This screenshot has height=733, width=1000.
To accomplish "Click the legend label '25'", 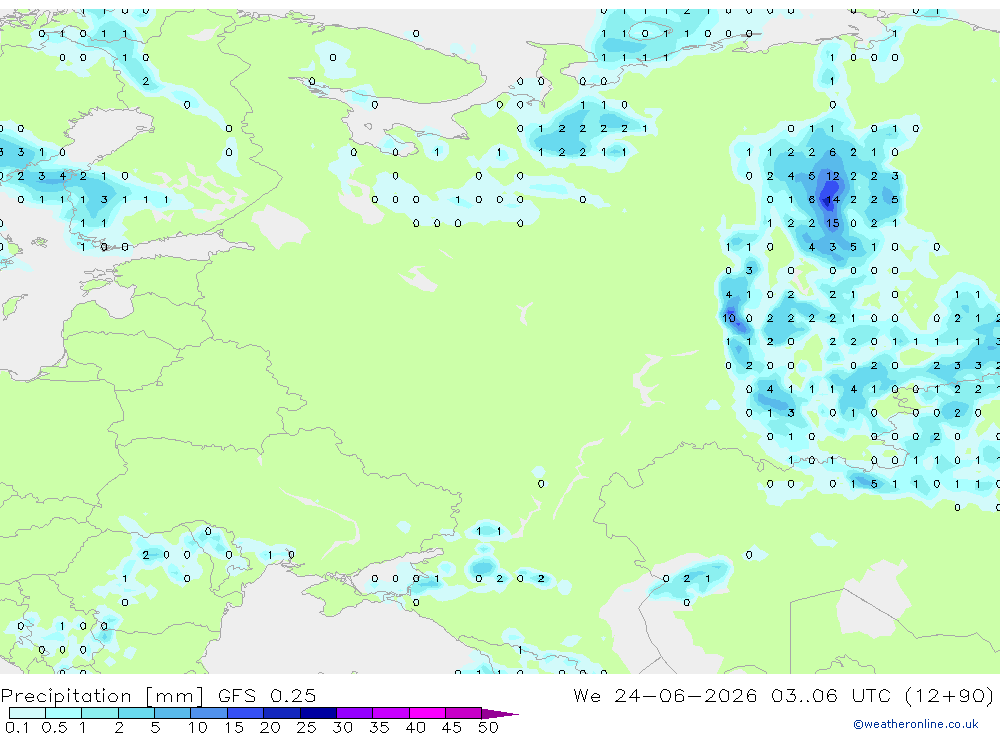I will coord(306,727).
